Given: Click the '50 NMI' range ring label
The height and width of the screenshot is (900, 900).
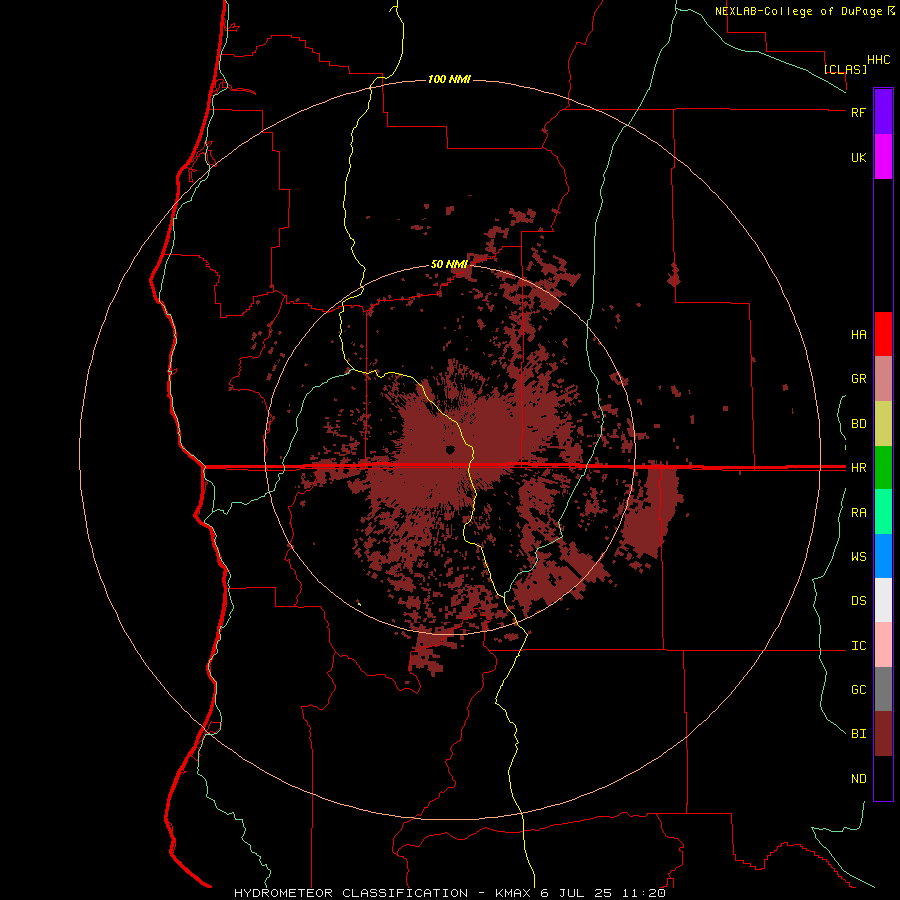Looking at the screenshot, I should 449,264.
